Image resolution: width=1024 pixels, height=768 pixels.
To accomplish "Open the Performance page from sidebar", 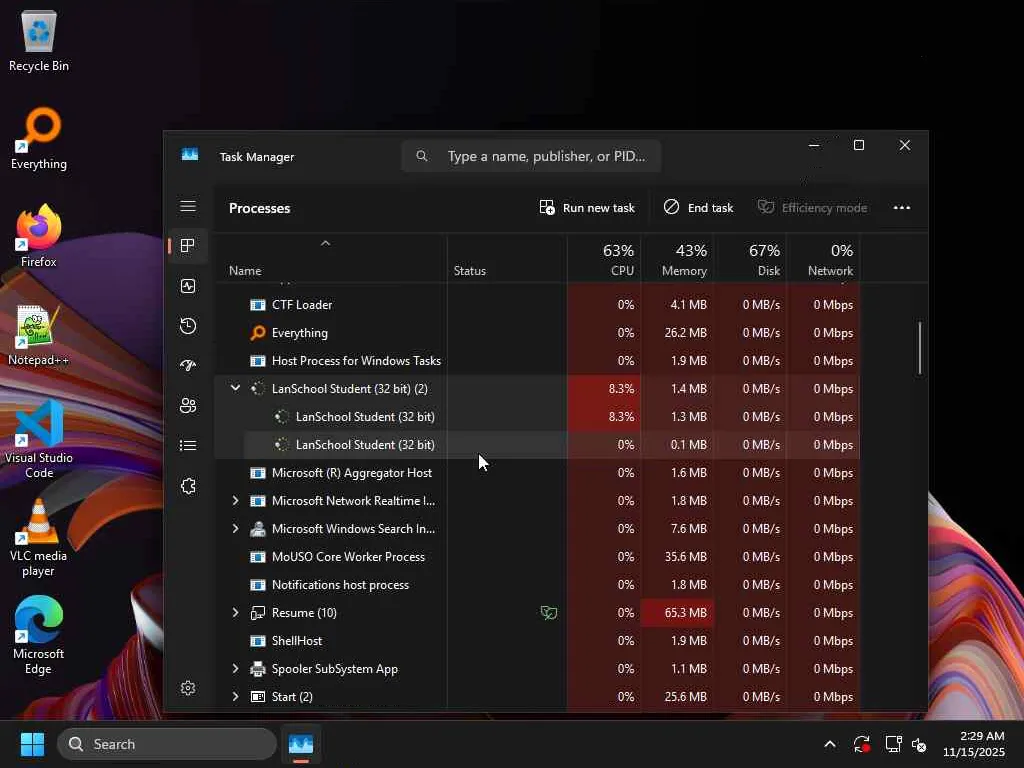I will [188, 286].
